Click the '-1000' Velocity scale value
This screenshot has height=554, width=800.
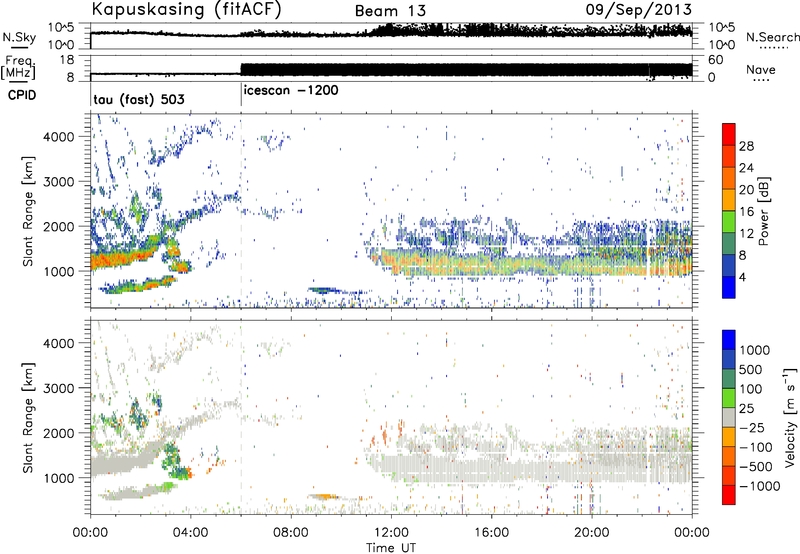759,486
